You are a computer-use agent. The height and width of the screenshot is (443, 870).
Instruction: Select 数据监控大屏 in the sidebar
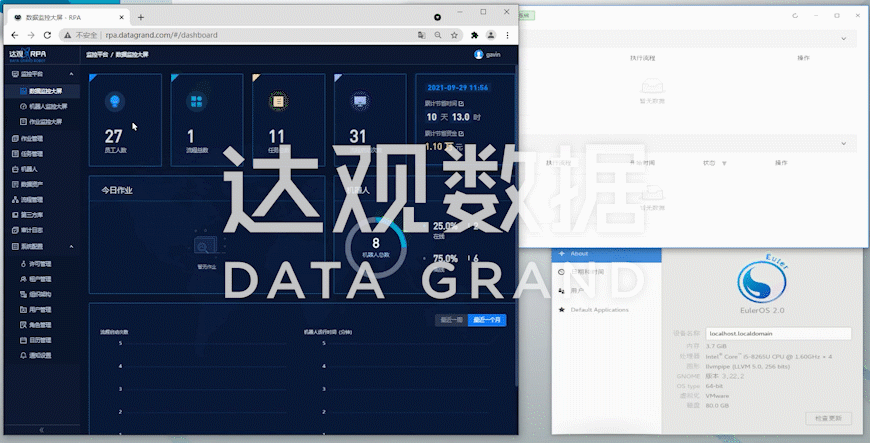[x=42, y=91]
